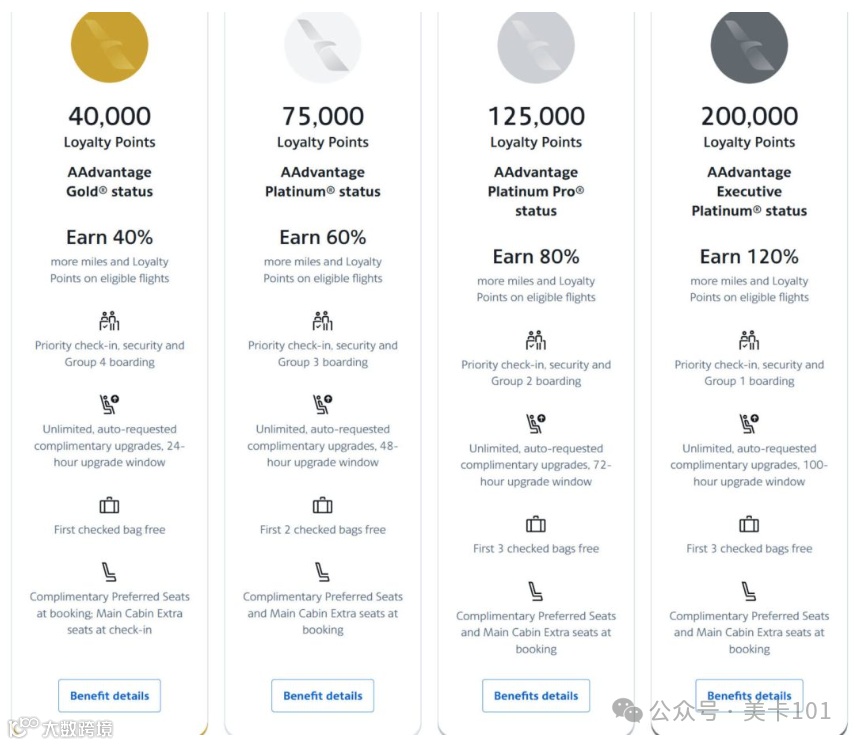Open Benefits details for Platinum Pro

[536, 696]
